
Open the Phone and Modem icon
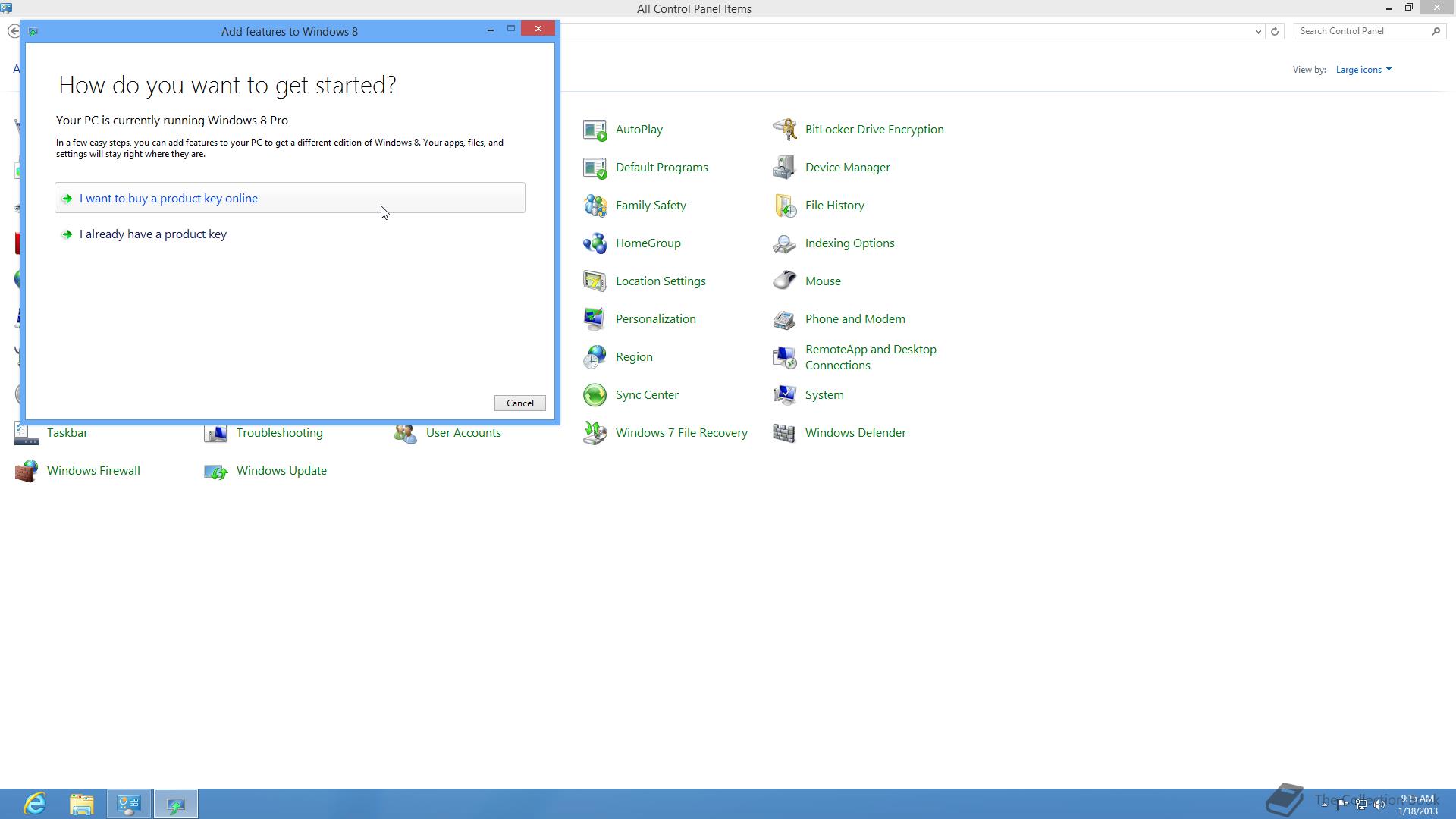tap(785, 319)
